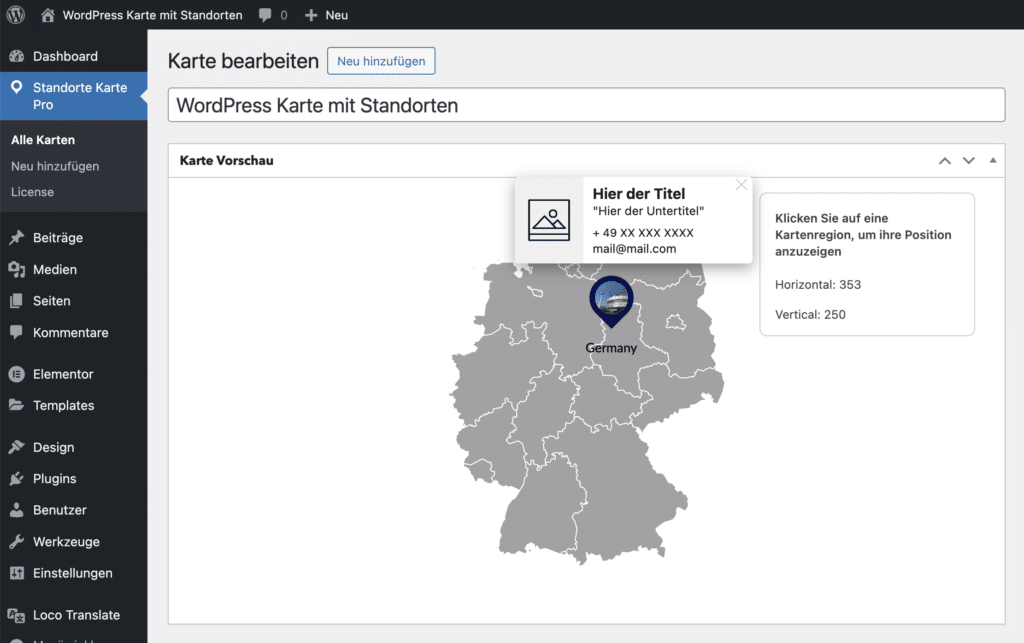Click the image placeholder icon in popup

549,220
